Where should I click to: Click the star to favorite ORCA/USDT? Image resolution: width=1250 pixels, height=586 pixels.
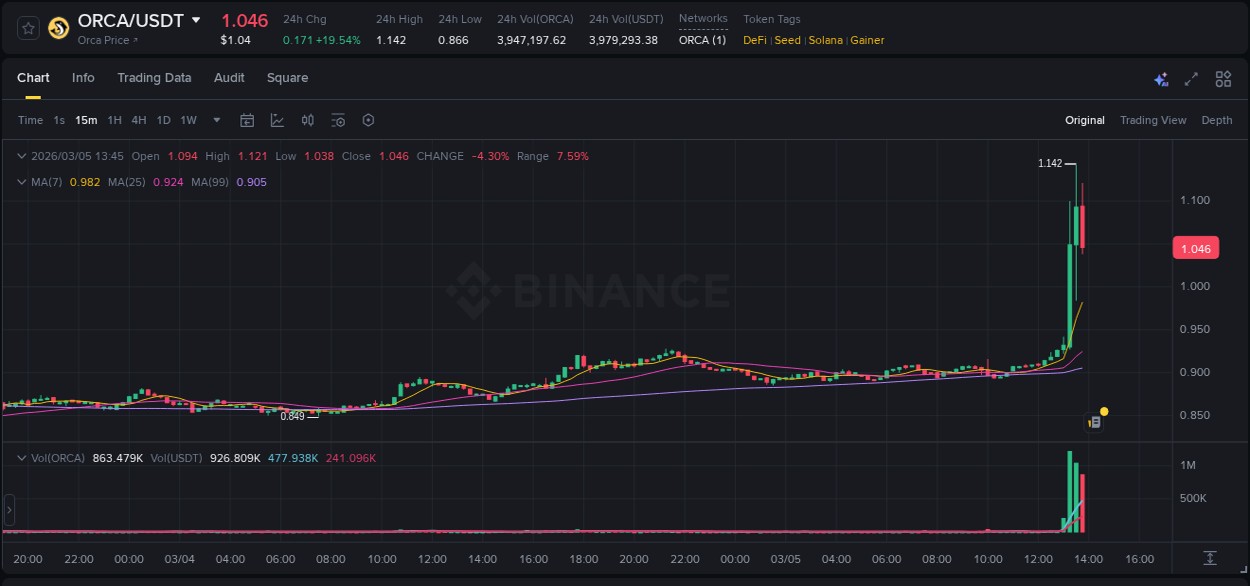coord(27,28)
